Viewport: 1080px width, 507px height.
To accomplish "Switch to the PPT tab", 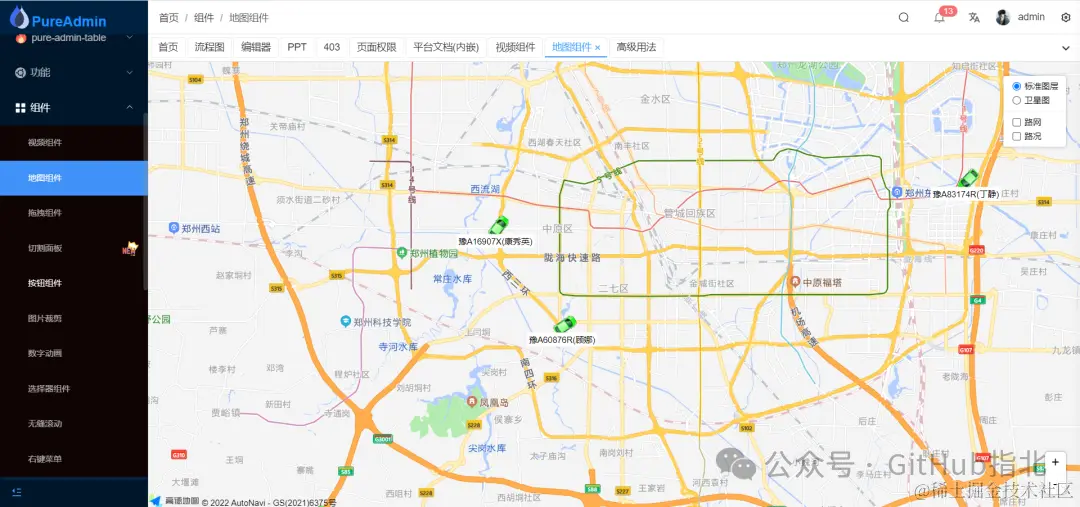I will [x=297, y=47].
